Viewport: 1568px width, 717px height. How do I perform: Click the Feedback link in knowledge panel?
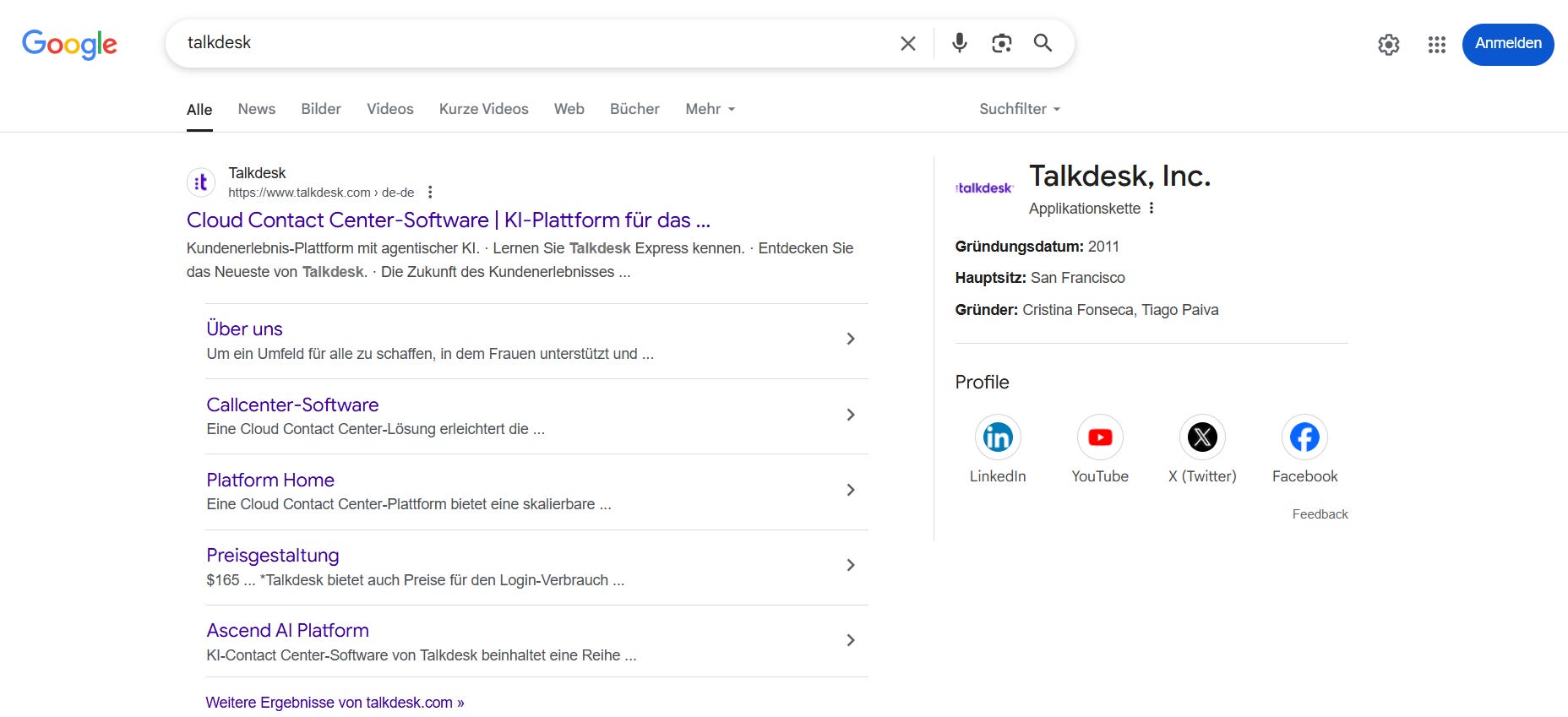point(1320,514)
